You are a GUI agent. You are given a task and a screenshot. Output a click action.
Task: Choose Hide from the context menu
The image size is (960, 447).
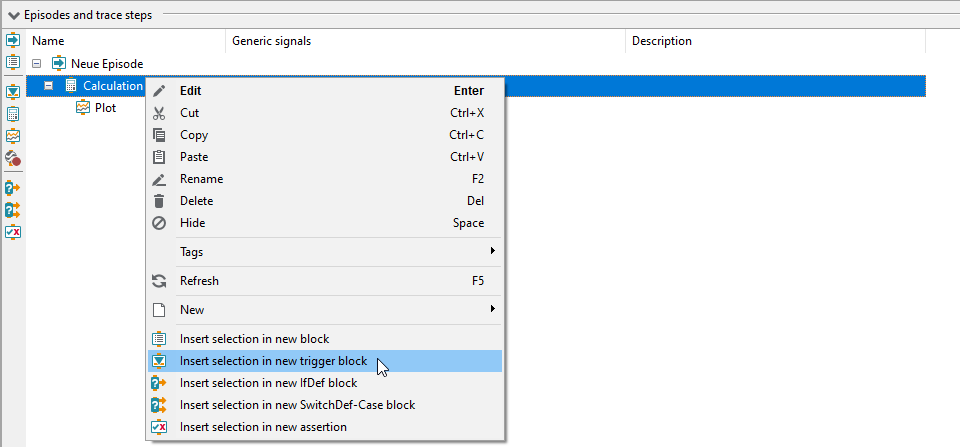[x=325, y=223]
